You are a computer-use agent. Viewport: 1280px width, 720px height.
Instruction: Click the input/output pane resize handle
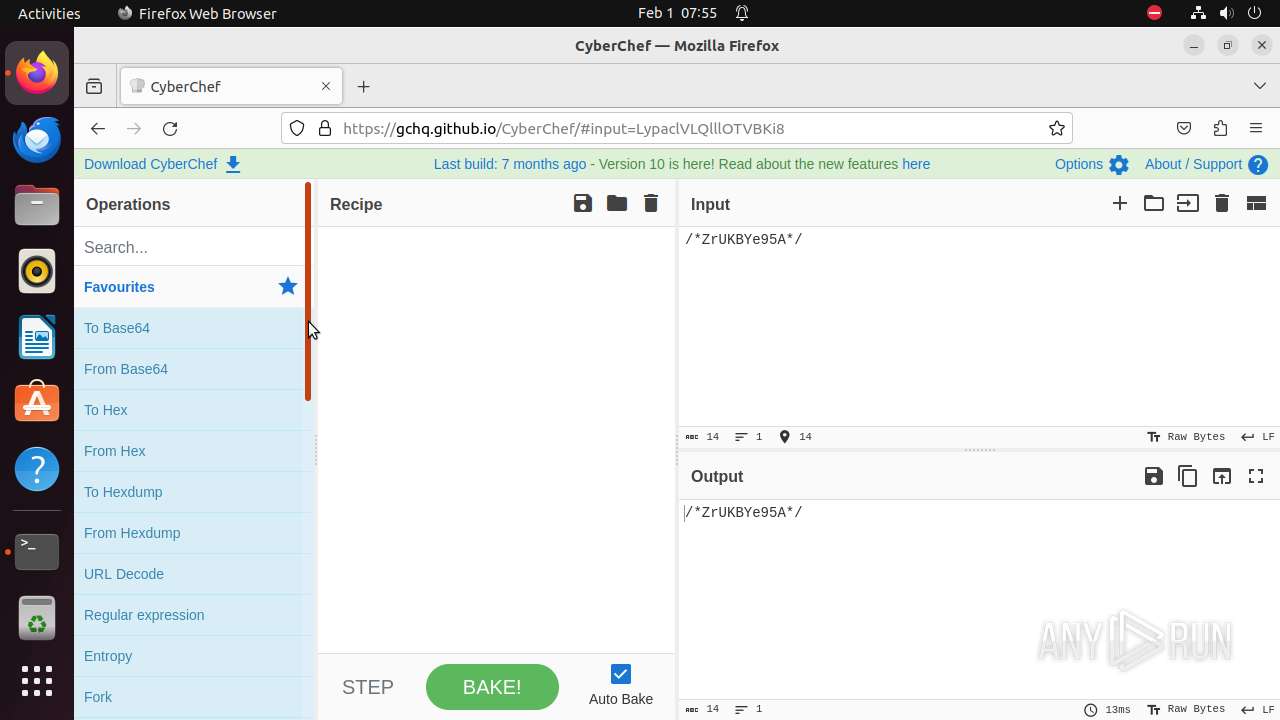(979, 450)
